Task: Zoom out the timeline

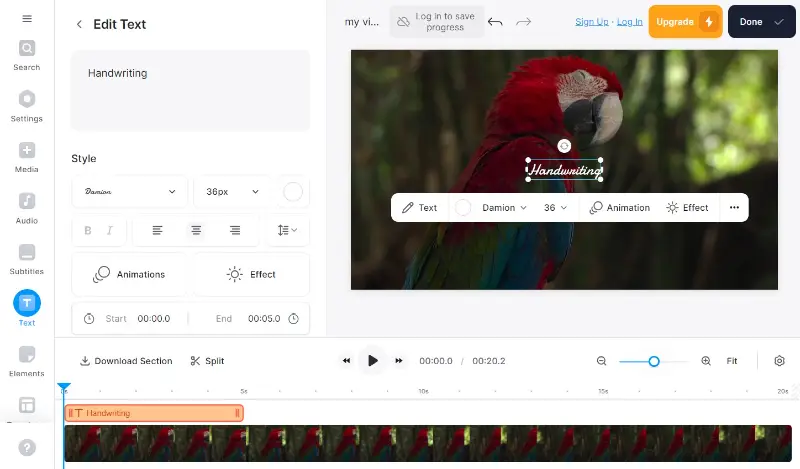Action: 602,361
